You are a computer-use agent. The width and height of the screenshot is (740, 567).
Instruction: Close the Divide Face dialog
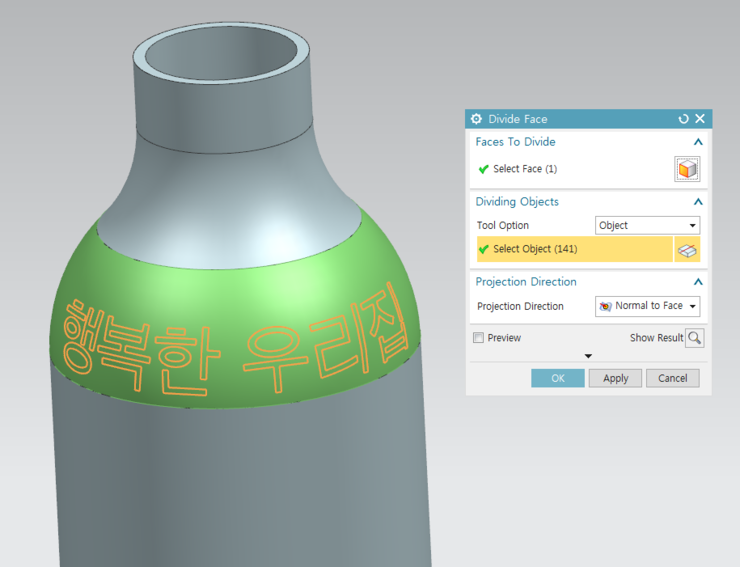700,119
